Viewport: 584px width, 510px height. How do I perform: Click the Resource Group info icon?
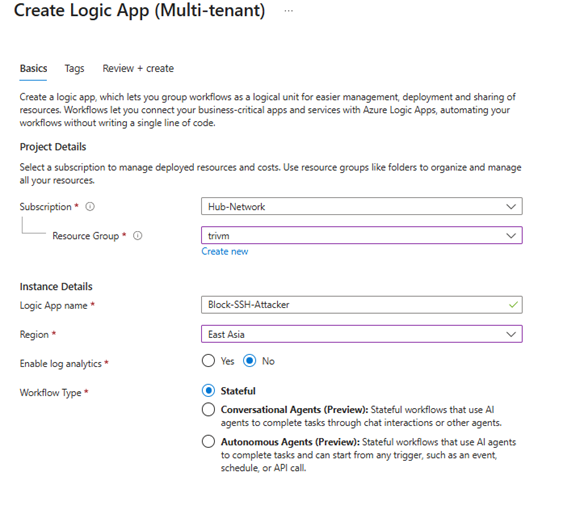pos(137,235)
